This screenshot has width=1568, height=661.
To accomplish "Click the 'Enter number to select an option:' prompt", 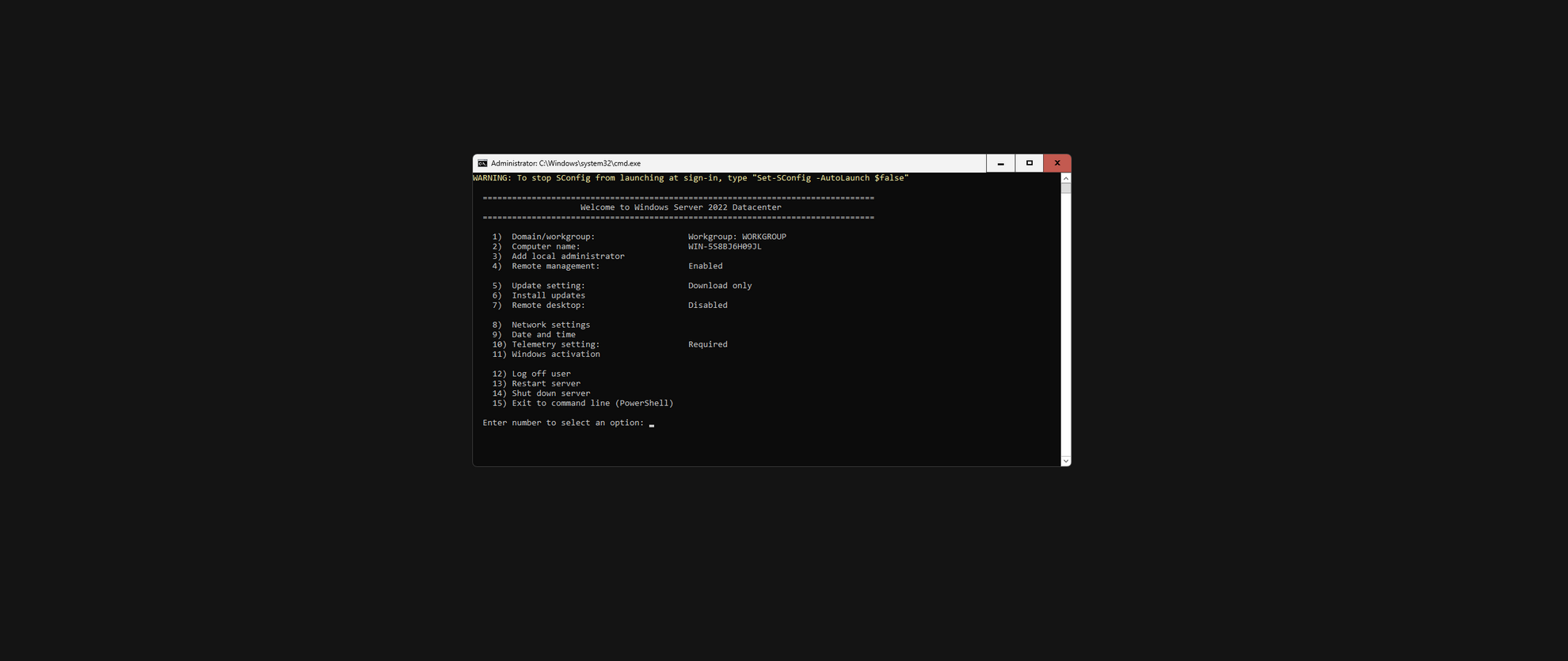I will pos(563,423).
